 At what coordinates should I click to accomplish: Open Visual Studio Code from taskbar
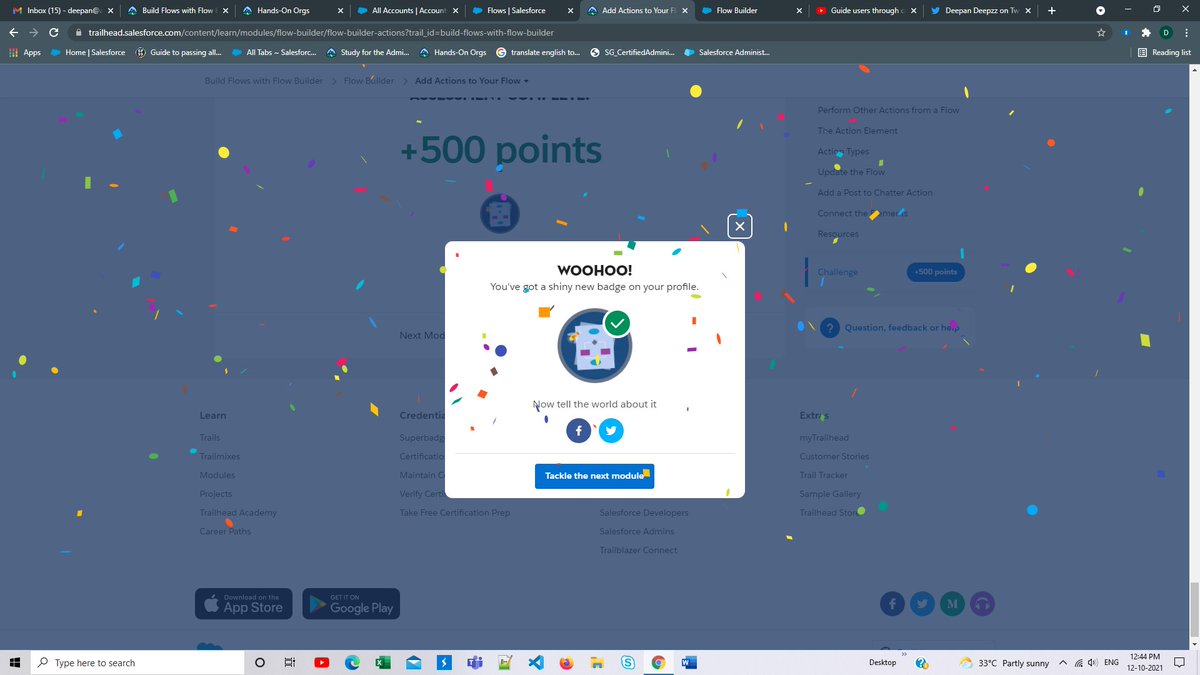535,662
